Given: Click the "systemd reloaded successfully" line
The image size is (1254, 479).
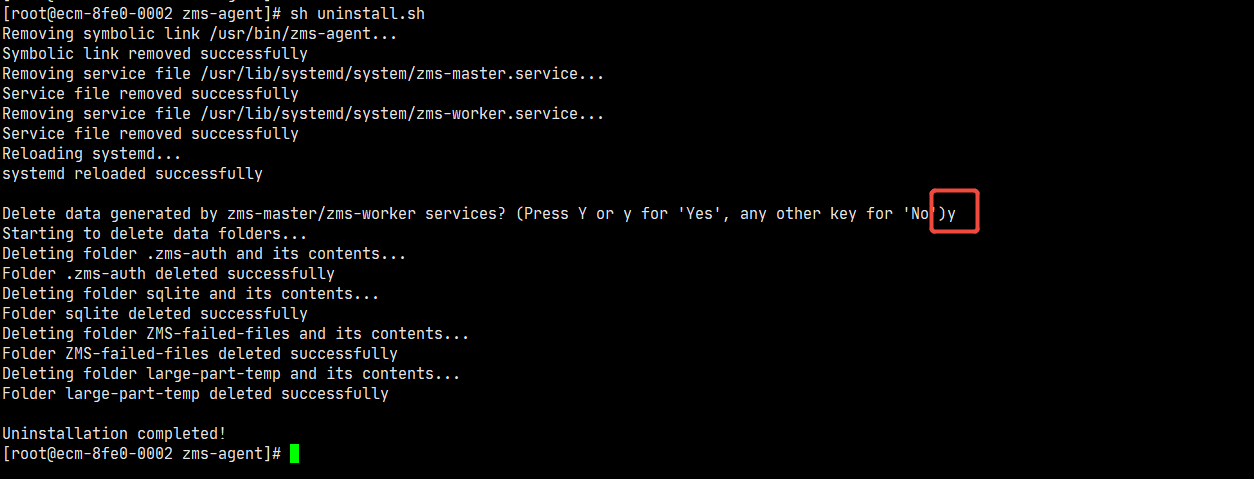Looking at the screenshot, I should pos(132,174).
